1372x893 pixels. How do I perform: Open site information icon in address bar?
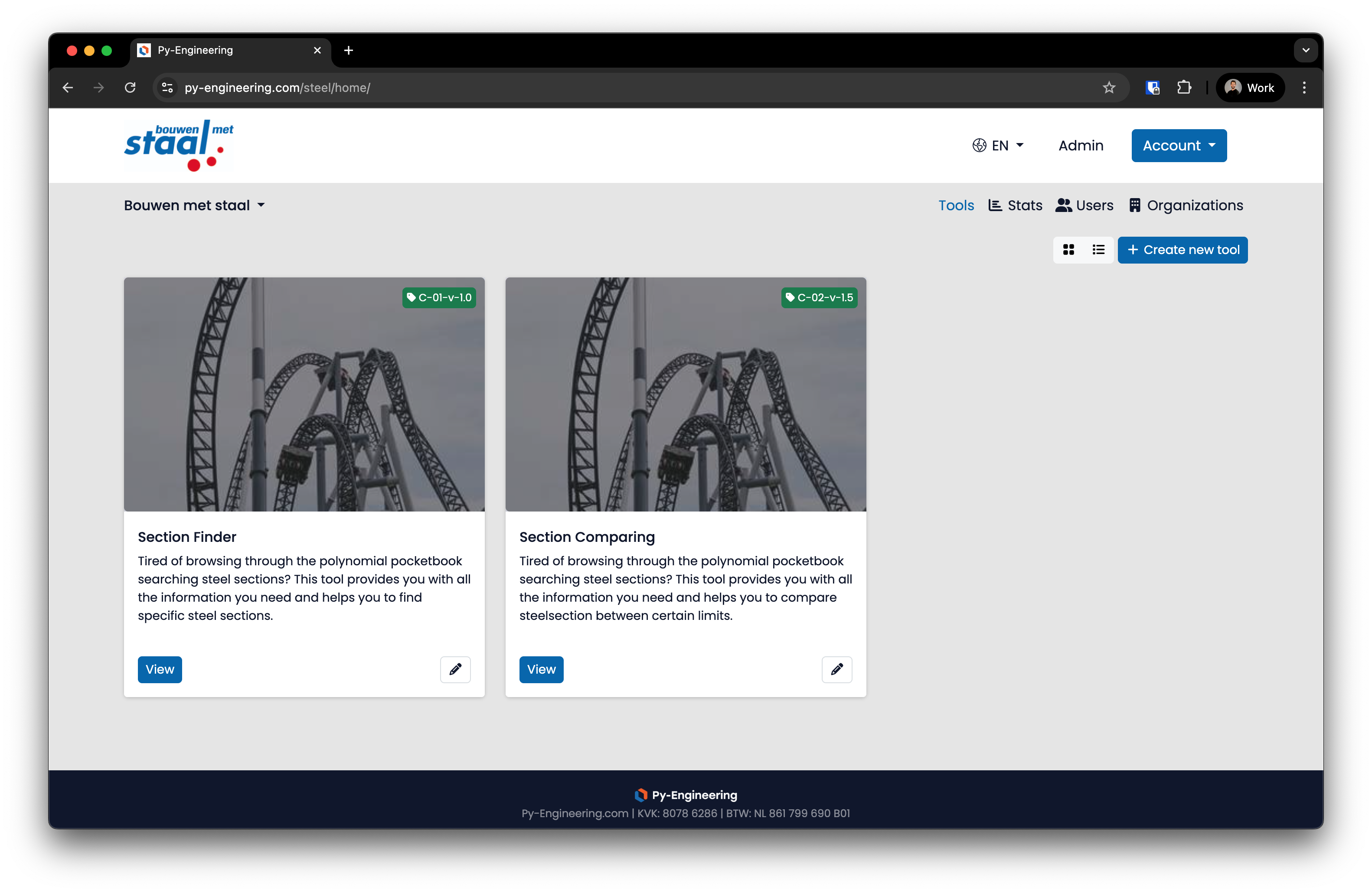tap(167, 88)
